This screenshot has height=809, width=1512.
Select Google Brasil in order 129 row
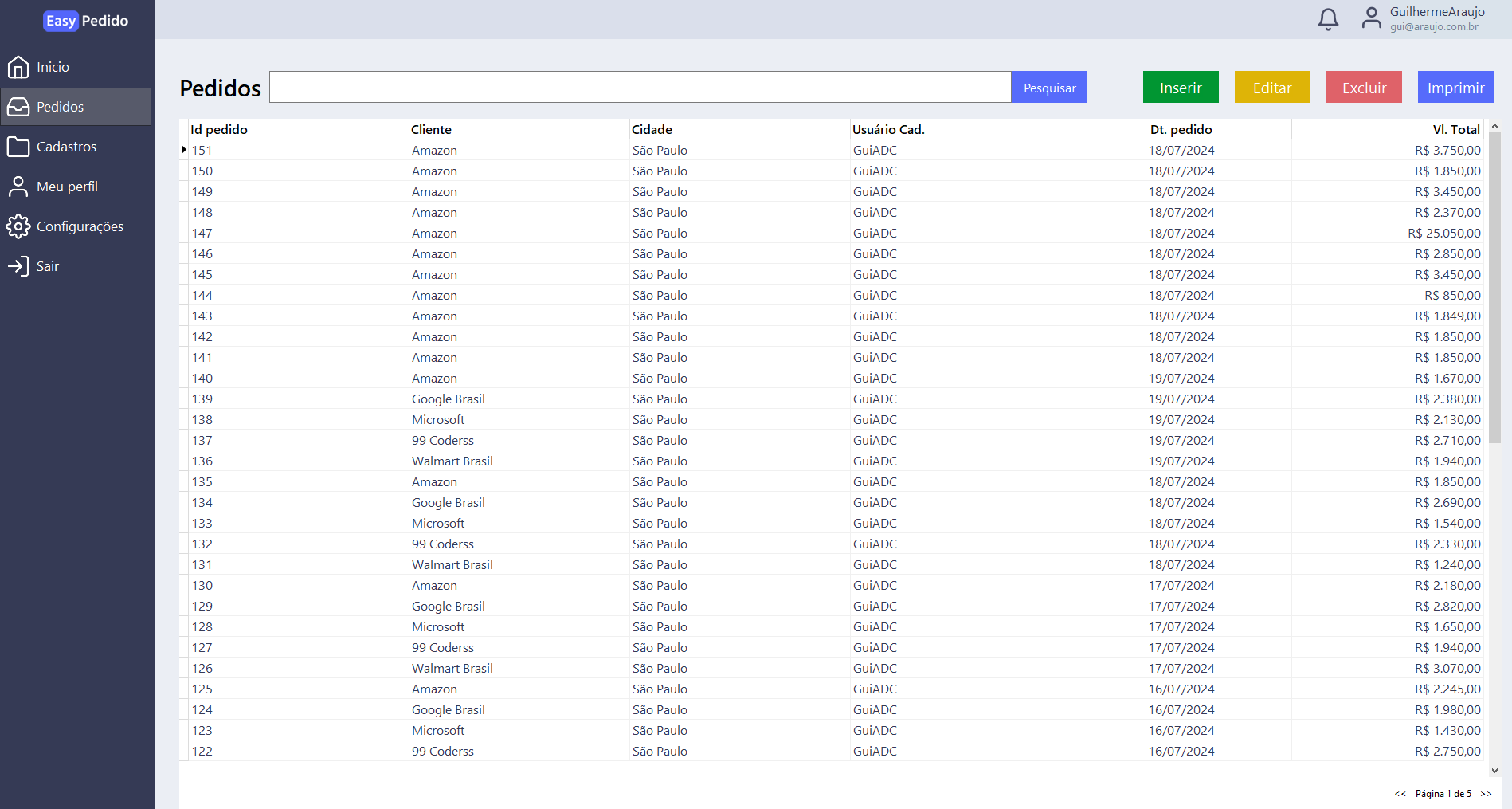tap(449, 606)
